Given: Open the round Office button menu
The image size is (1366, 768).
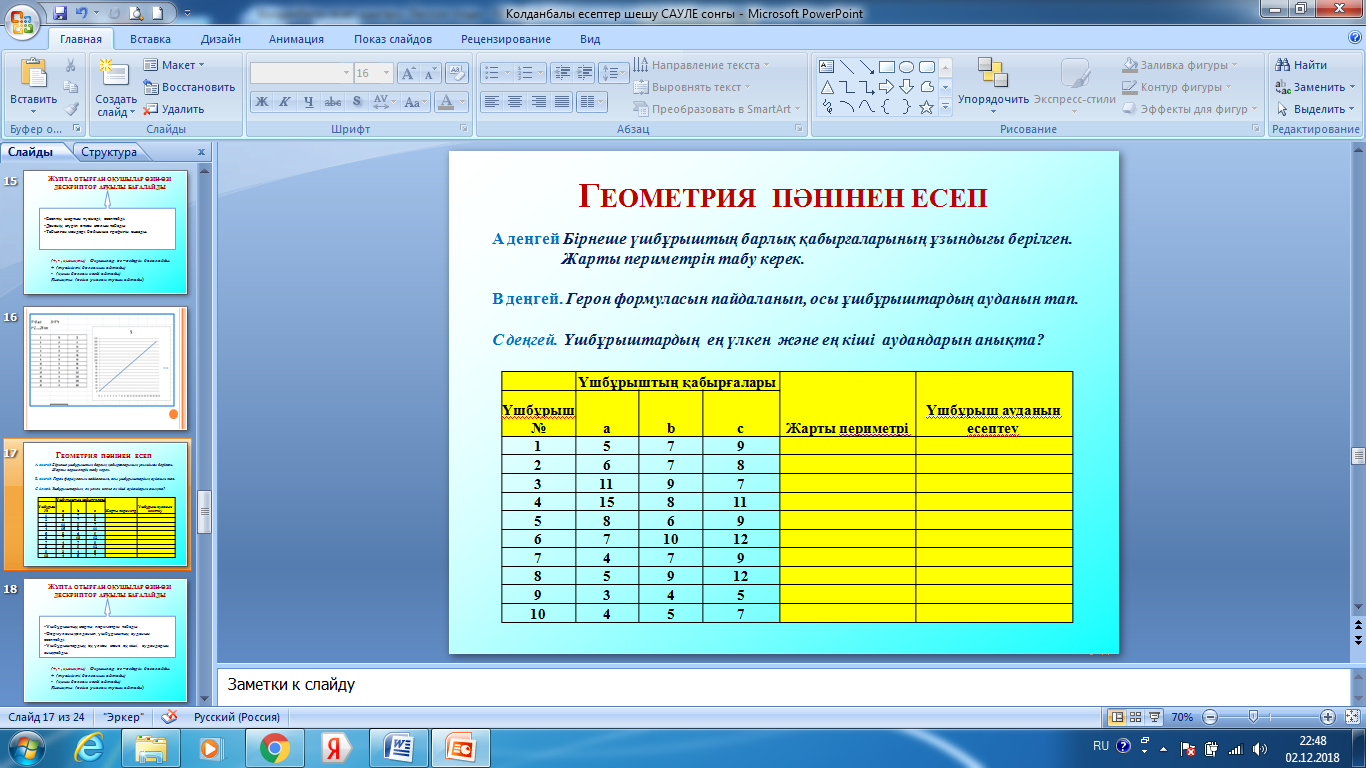Looking at the screenshot, I should (x=22, y=20).
